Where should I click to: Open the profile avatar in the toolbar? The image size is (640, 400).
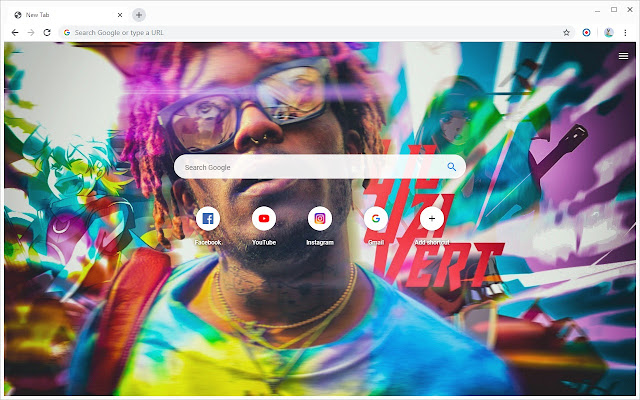tap(609, 33)
